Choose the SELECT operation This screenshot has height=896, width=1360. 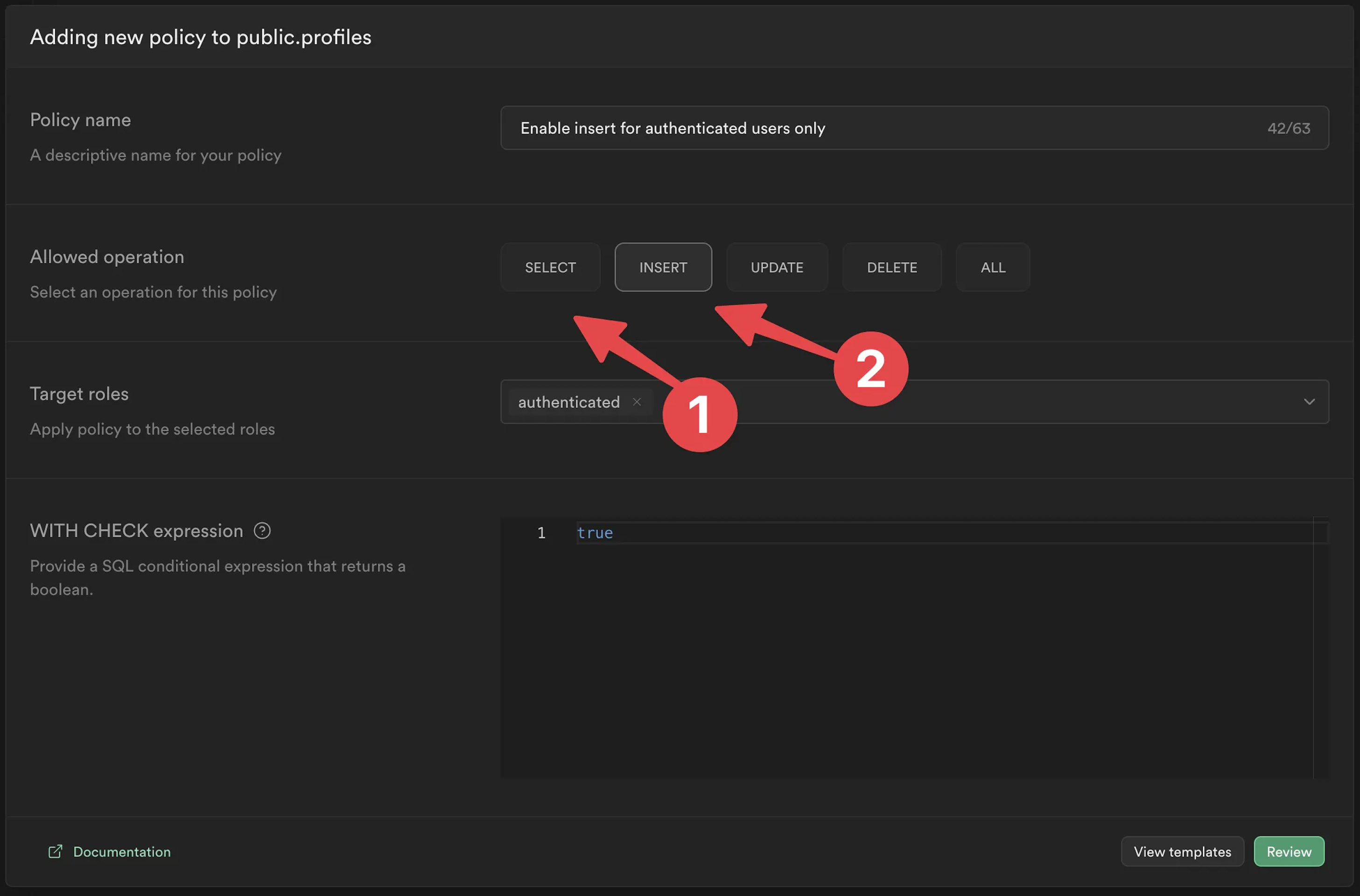pyautogui.click(x=550, y=267)
